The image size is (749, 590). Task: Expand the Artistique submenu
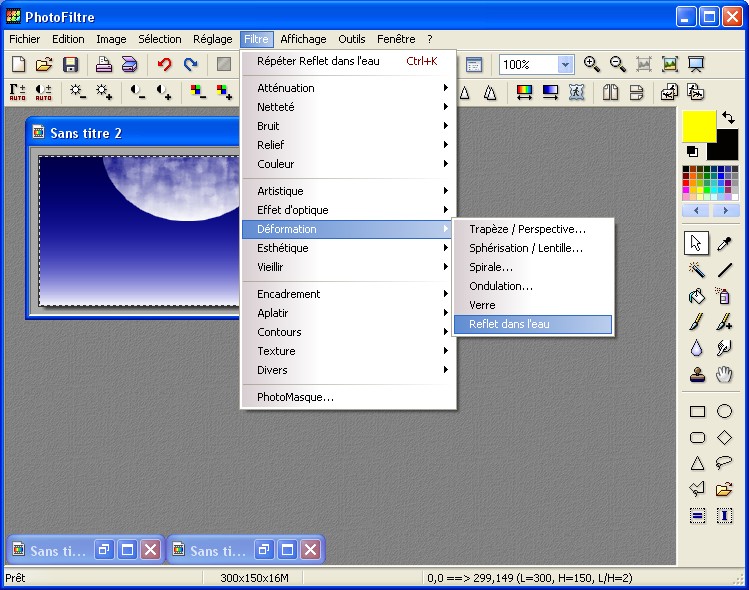point(349,191)
